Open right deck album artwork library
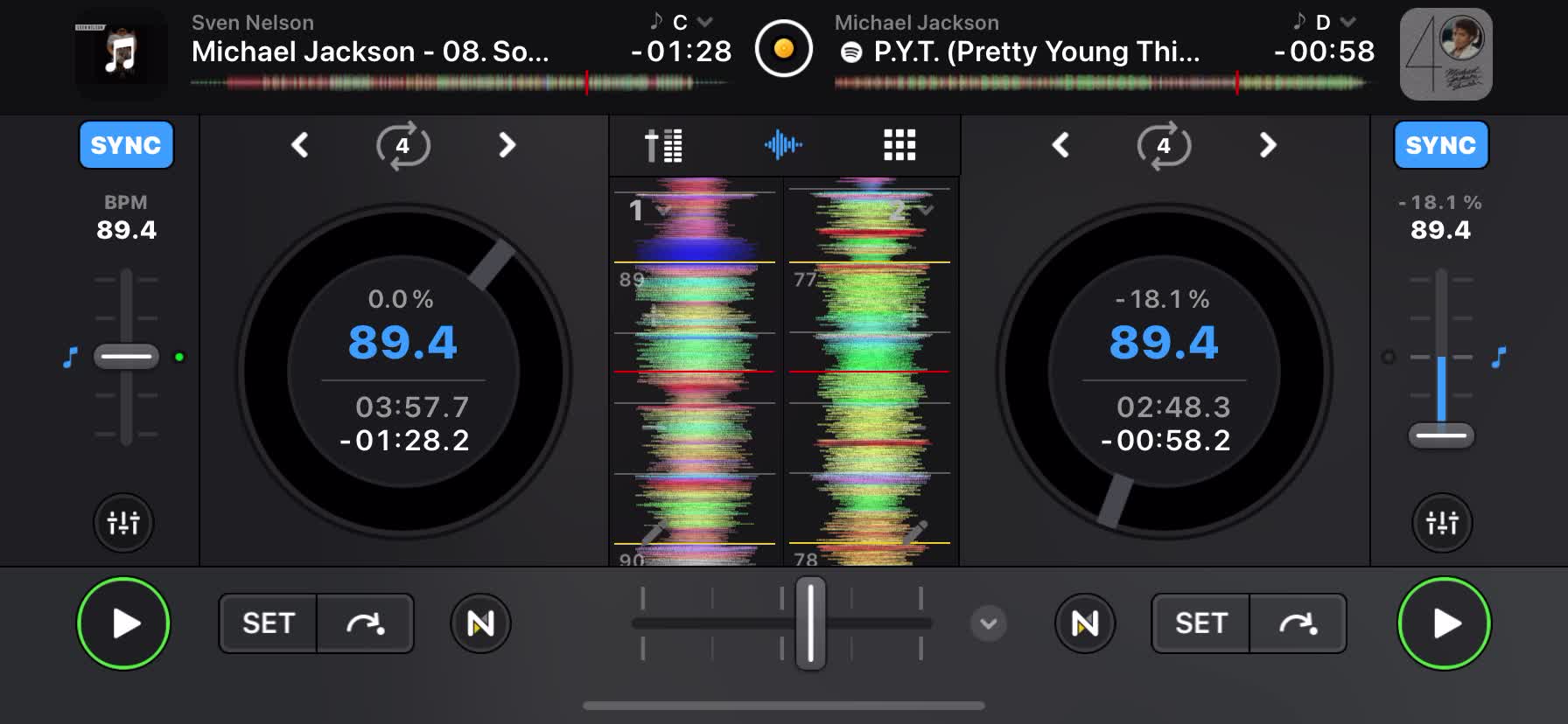The width and height of the screenshot is (1568, 724). pos(1446,54)
